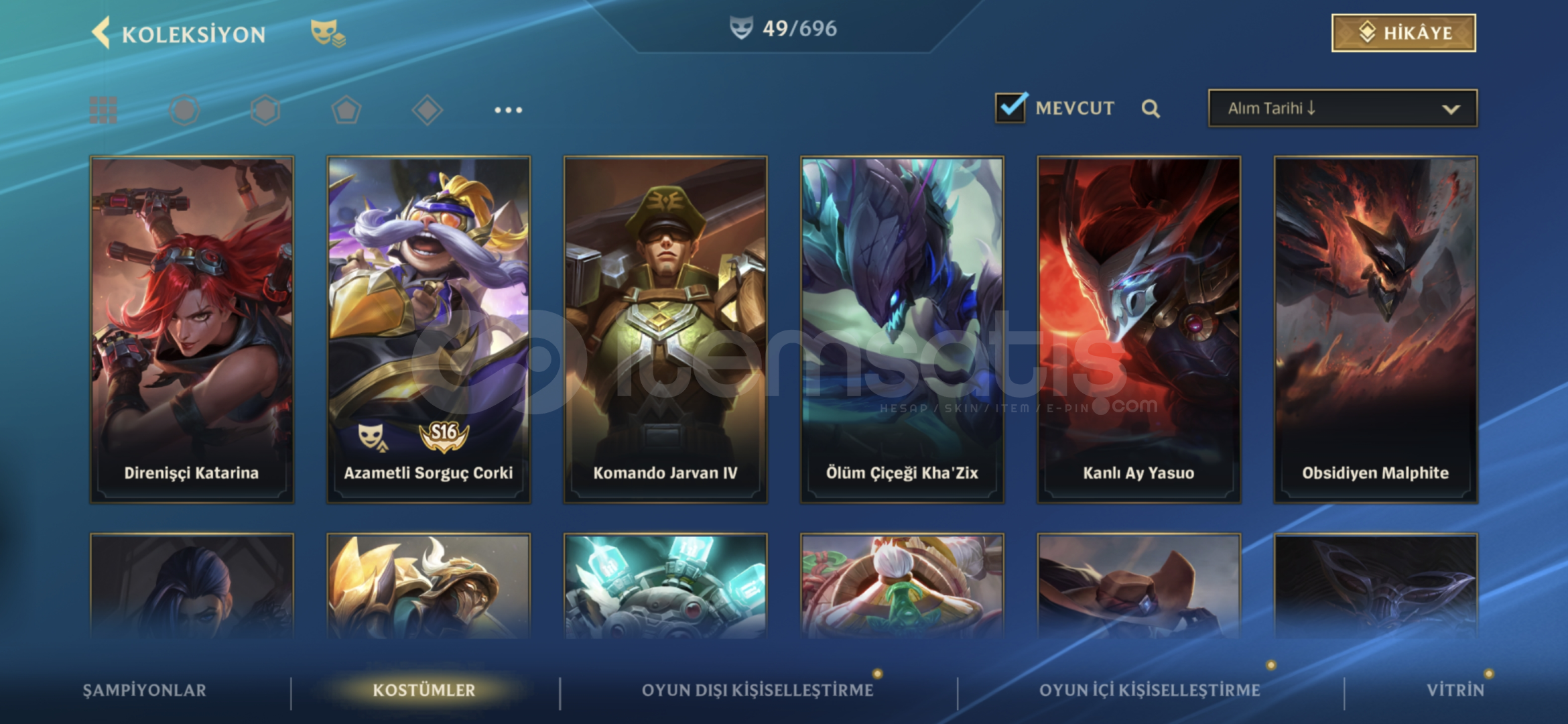The image size is (1568, 724).
Task: Filter skins by the hexagon rarity icon
Action: tap(265, 110)
